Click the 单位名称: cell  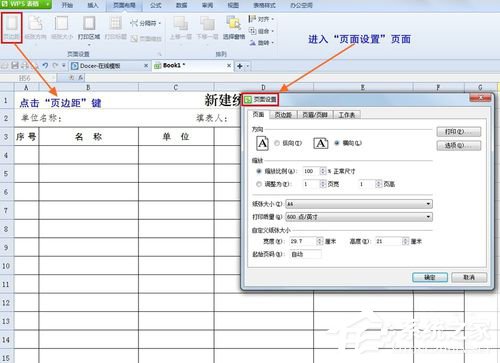42,118
